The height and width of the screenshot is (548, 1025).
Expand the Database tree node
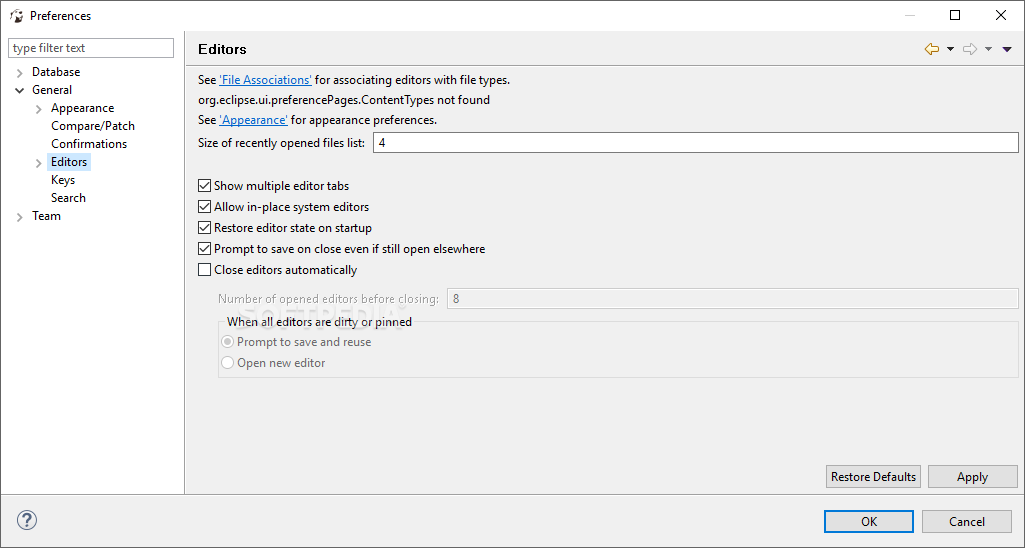(20, 73)
